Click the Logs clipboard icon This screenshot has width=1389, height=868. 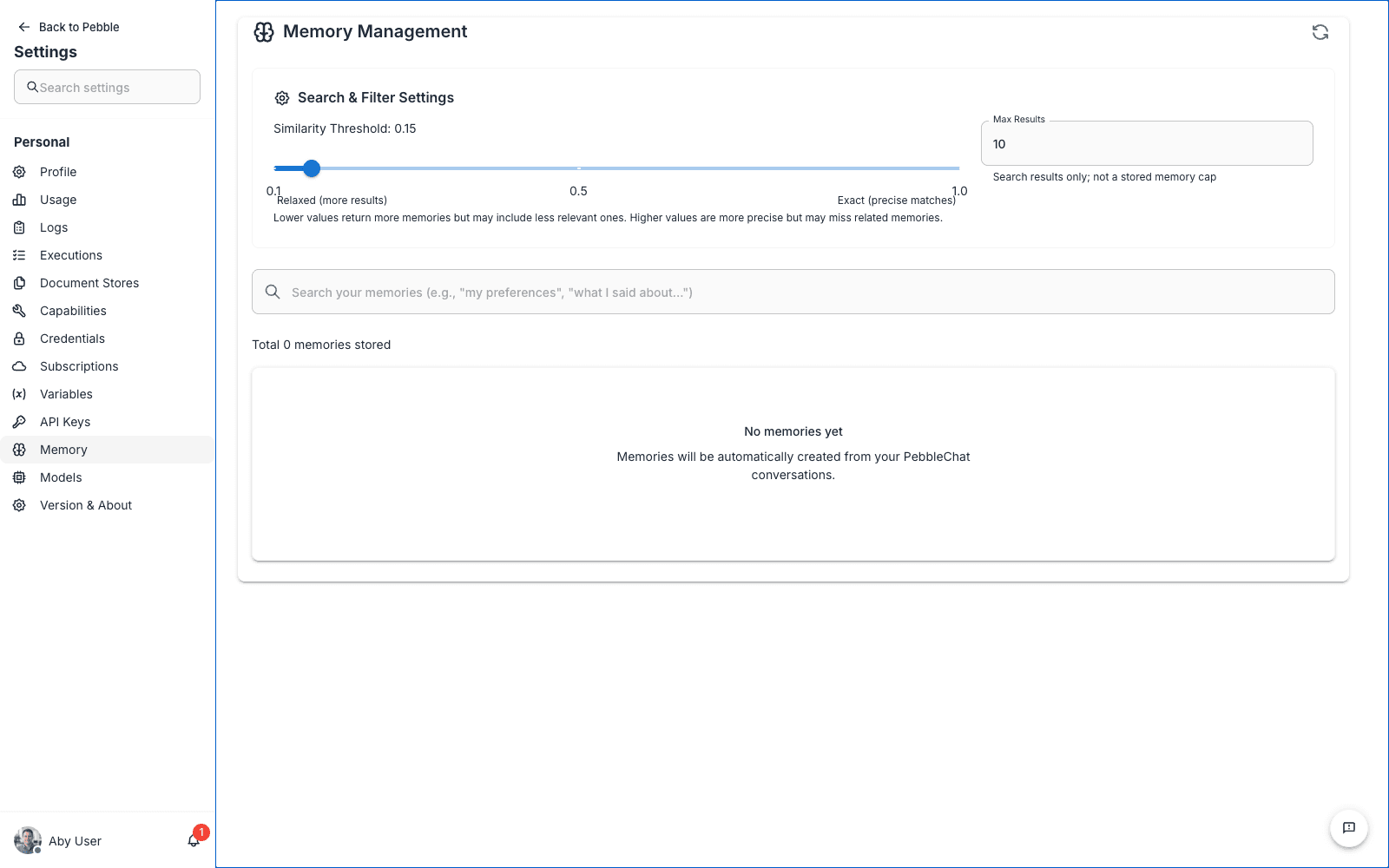click(19, 227)
